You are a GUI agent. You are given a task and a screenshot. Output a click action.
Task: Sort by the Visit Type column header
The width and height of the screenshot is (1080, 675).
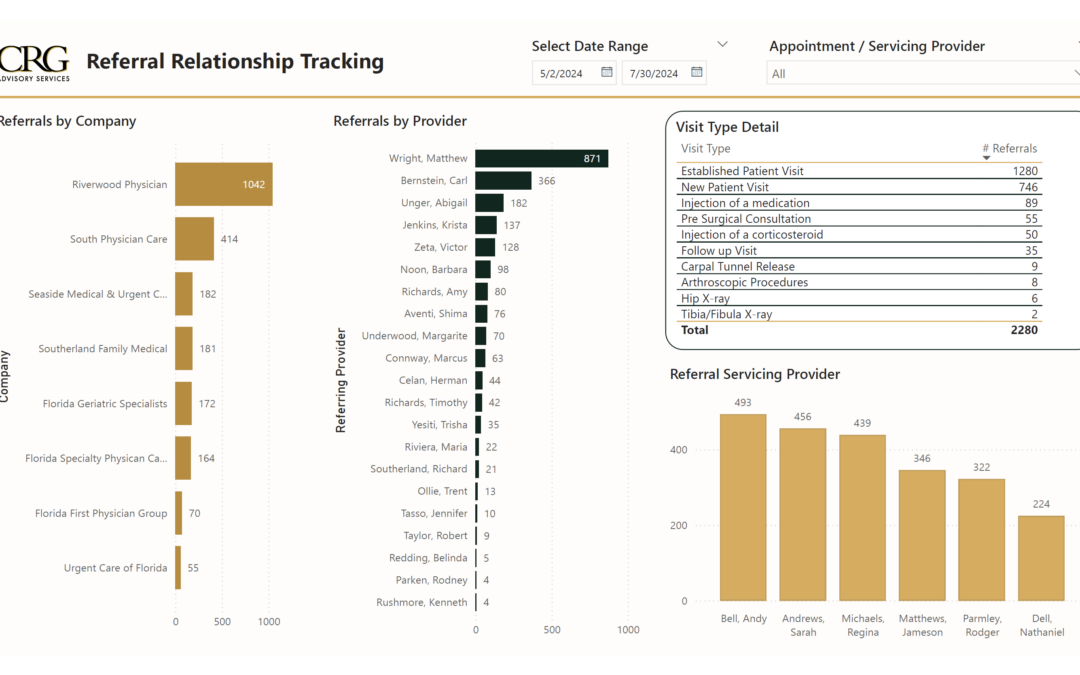coord(705,148)
